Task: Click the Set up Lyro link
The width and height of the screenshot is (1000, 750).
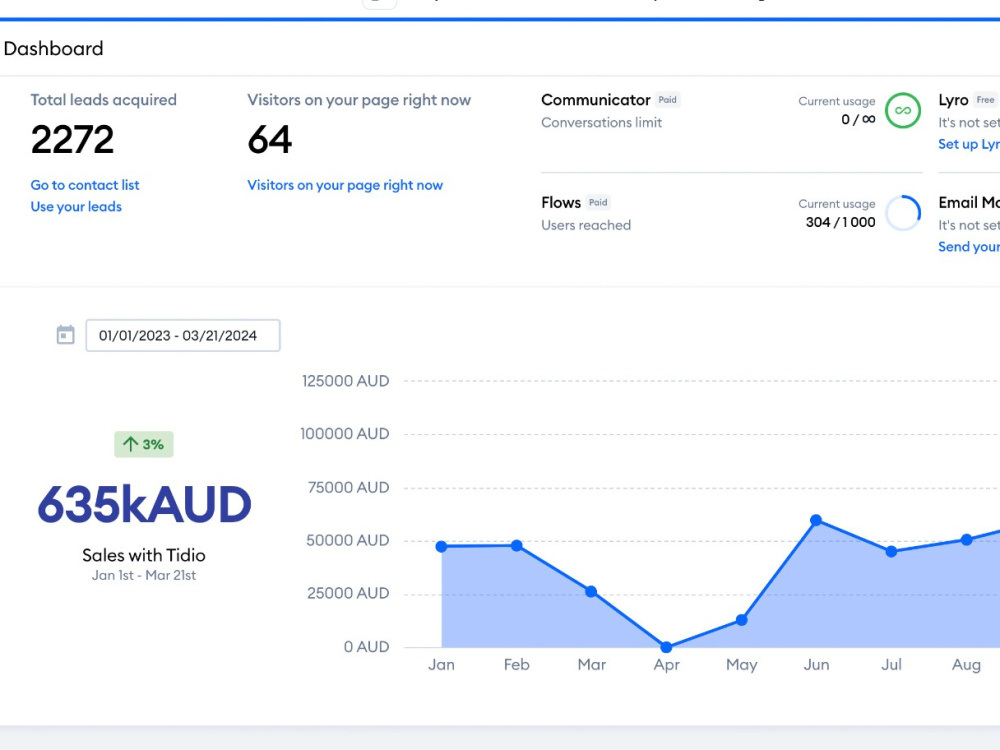Action: pos(969,144)
